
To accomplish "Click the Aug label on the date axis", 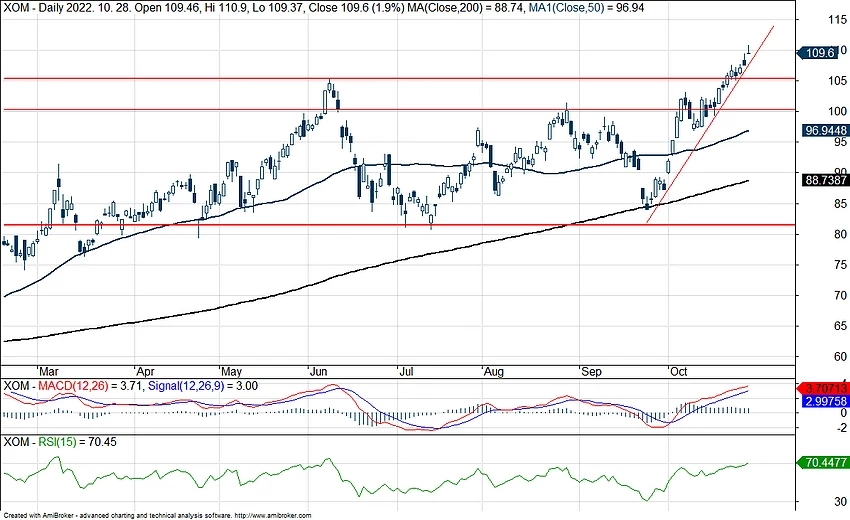I will (494, 371).
